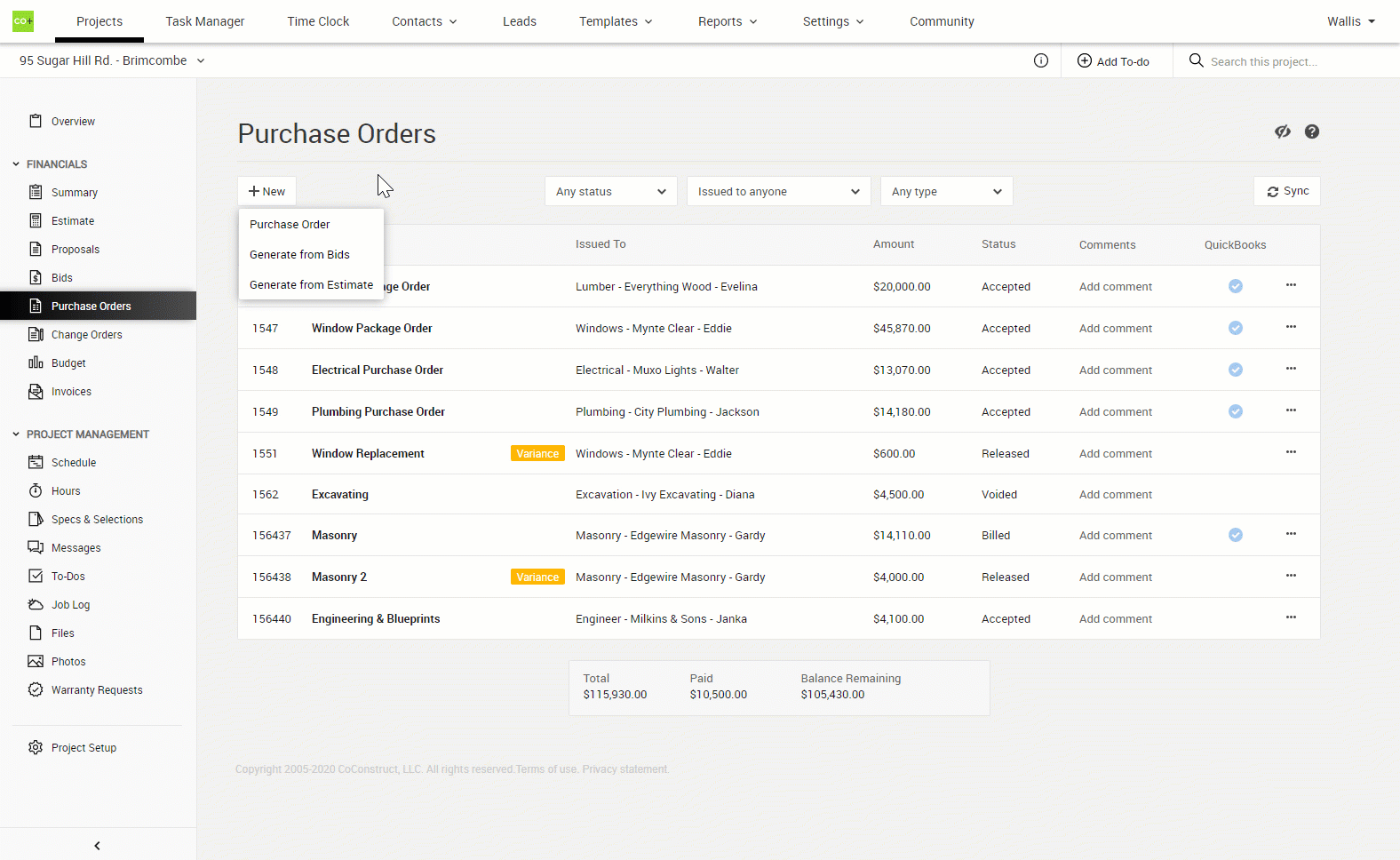The height and width of the screenshot is (860, 1400).
Task: Click the Sync button
Action: click(1286, 191)
